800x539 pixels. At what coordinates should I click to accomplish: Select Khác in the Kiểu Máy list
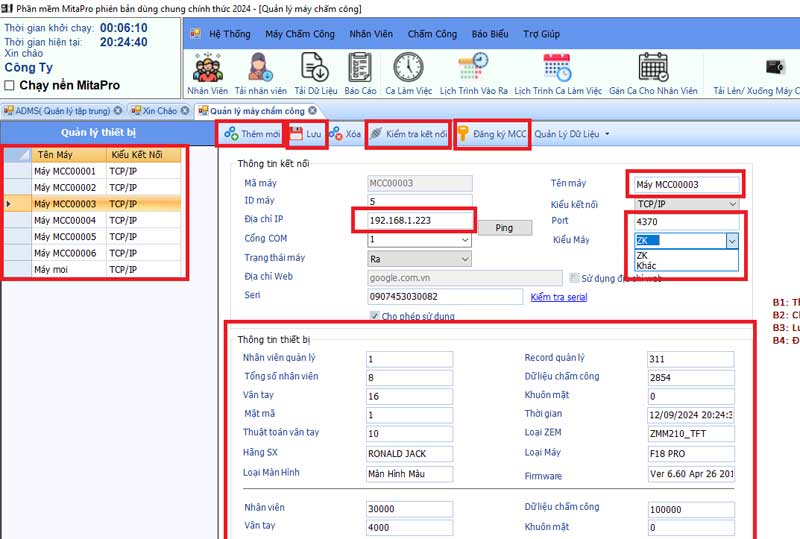(x=648, y=265)
